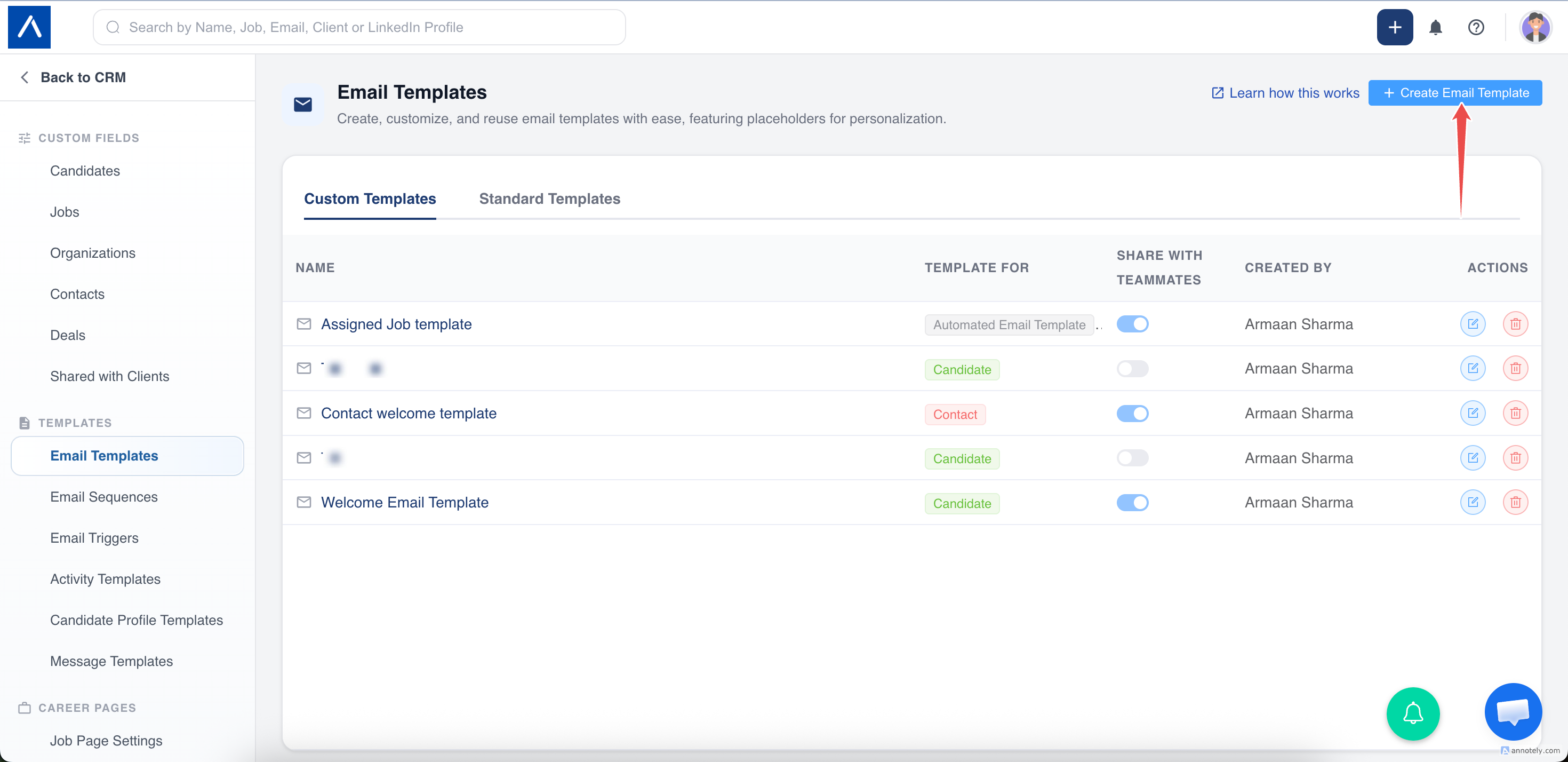
Task: Open the Learn how this works link
Action: (x=1285, y=93)
